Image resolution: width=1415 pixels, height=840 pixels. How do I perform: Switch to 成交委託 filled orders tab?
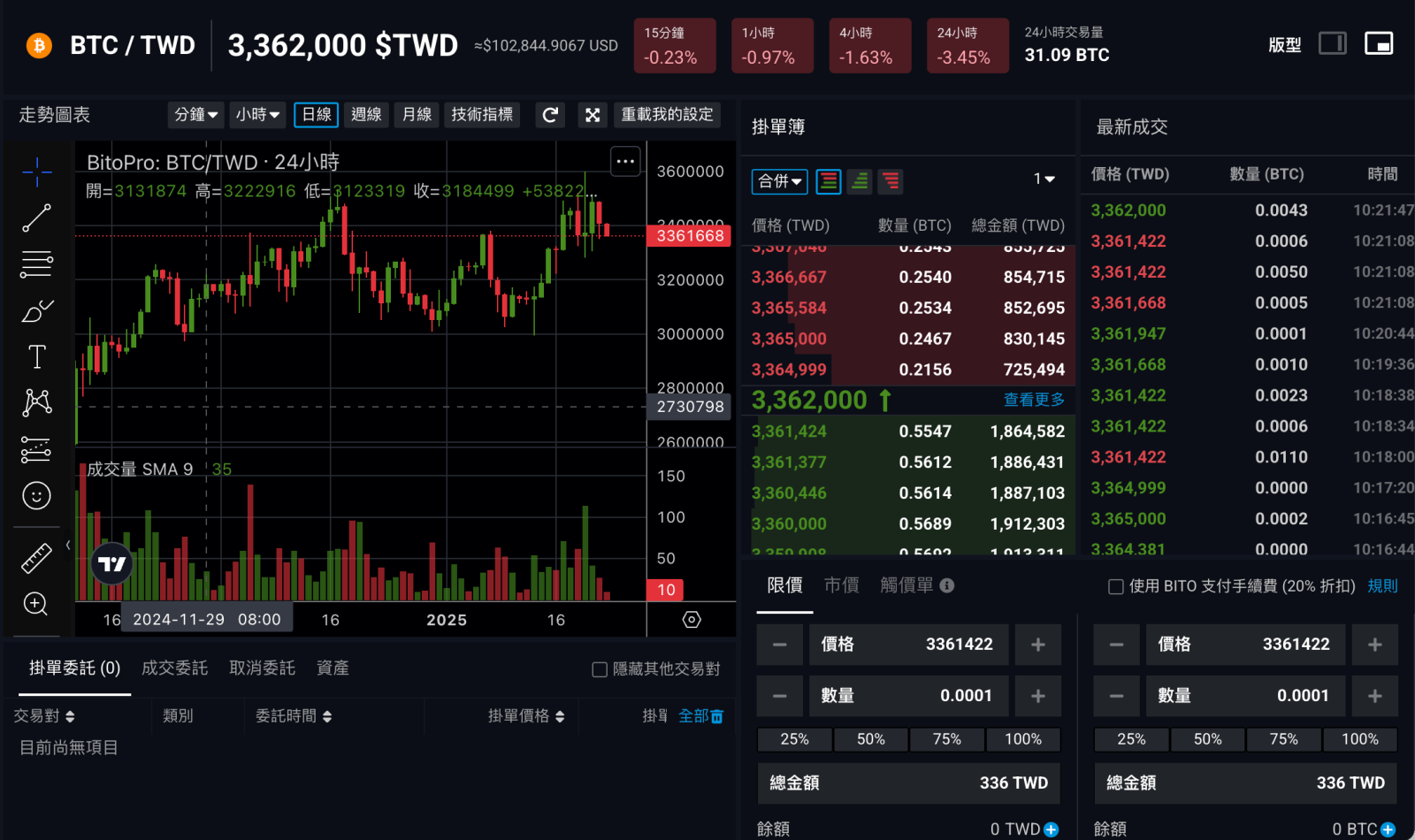click(x=174, y=668)
